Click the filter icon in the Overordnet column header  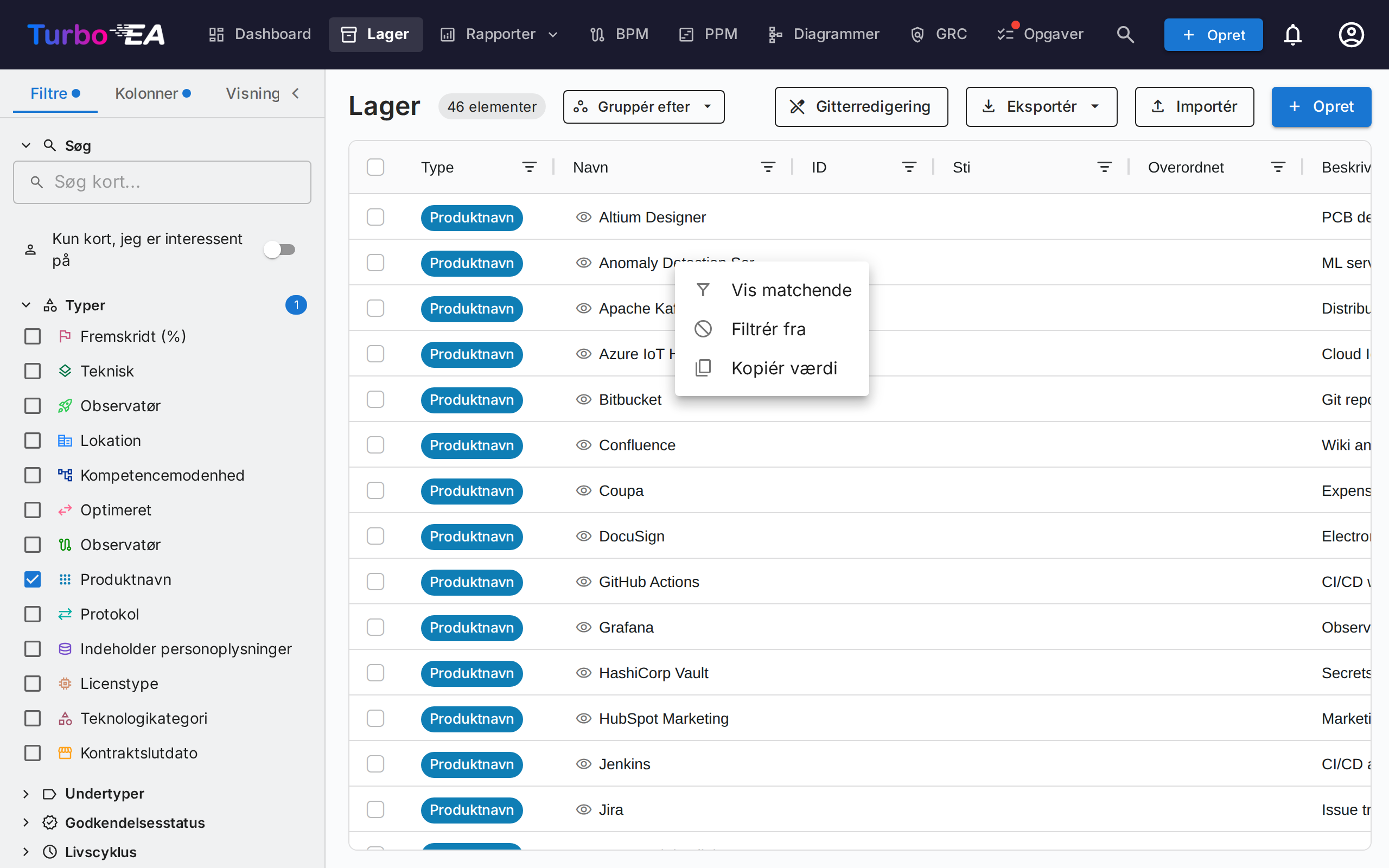[1278, 167]
